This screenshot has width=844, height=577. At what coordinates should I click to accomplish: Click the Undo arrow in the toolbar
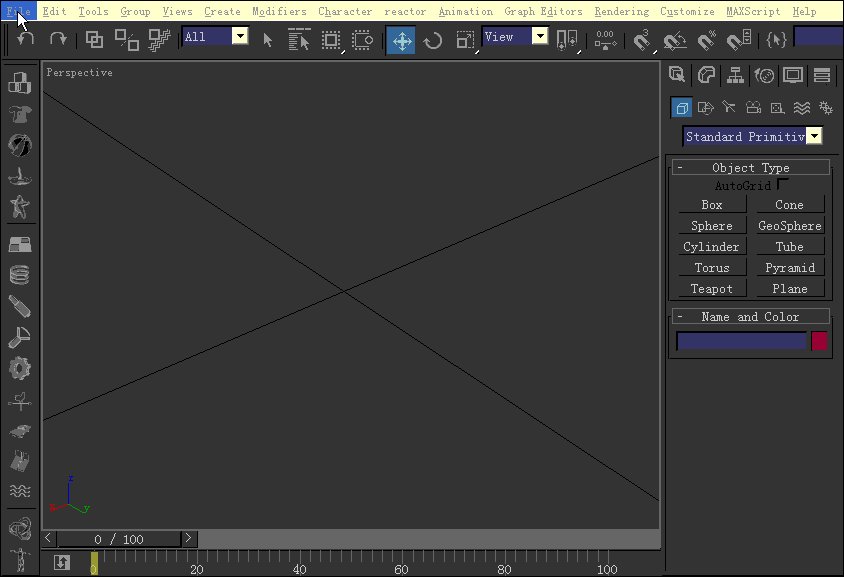coord(25,39)
